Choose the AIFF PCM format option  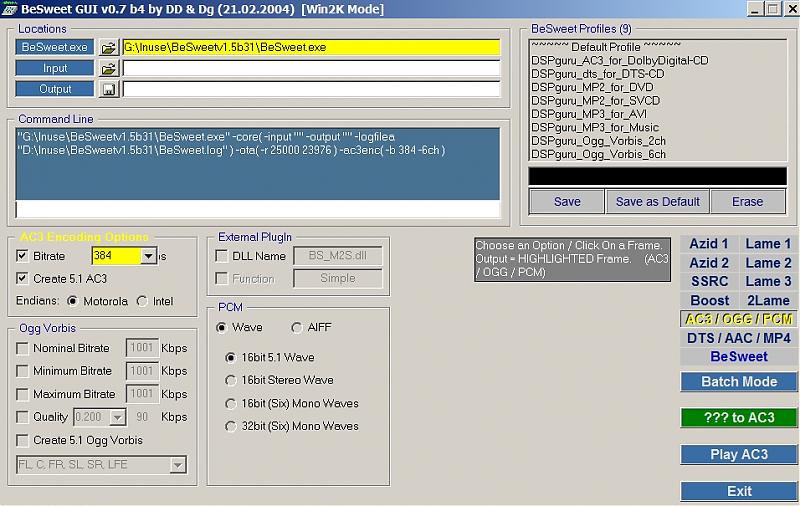[x=297, y=328]
